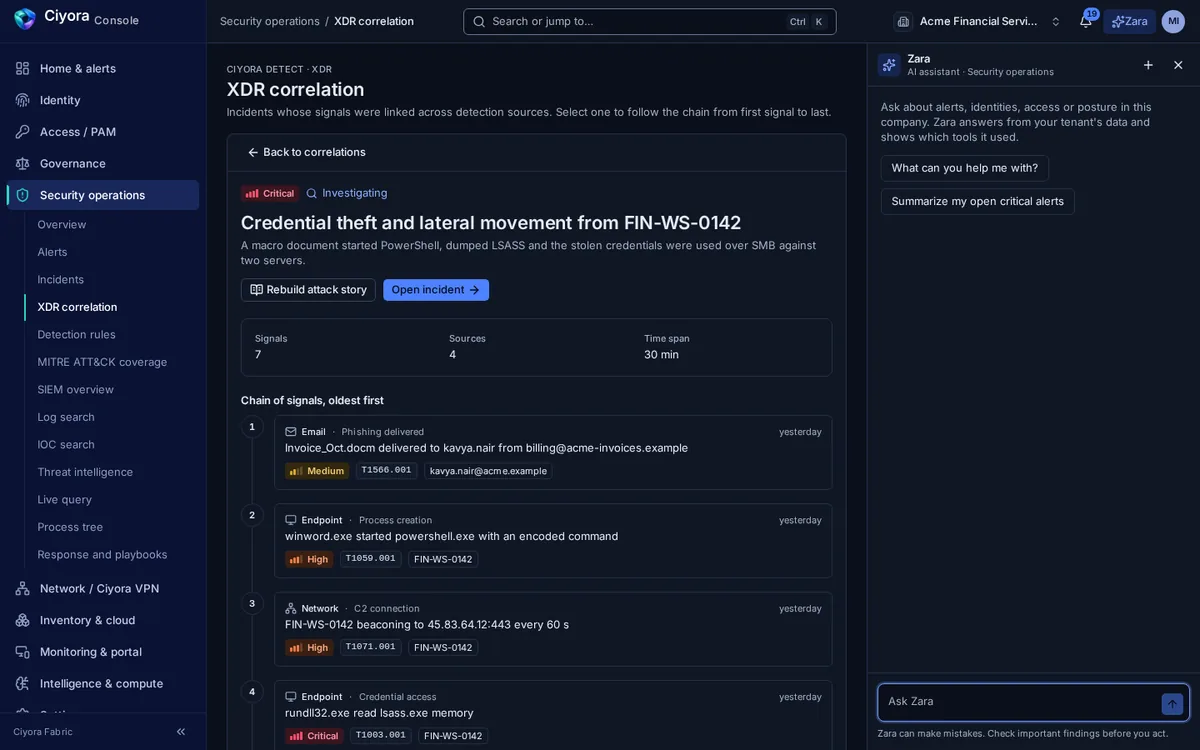The image size is (1200, 750).
Task: Open the MI user avatar menu
Action: click(x=1173, y=21)
